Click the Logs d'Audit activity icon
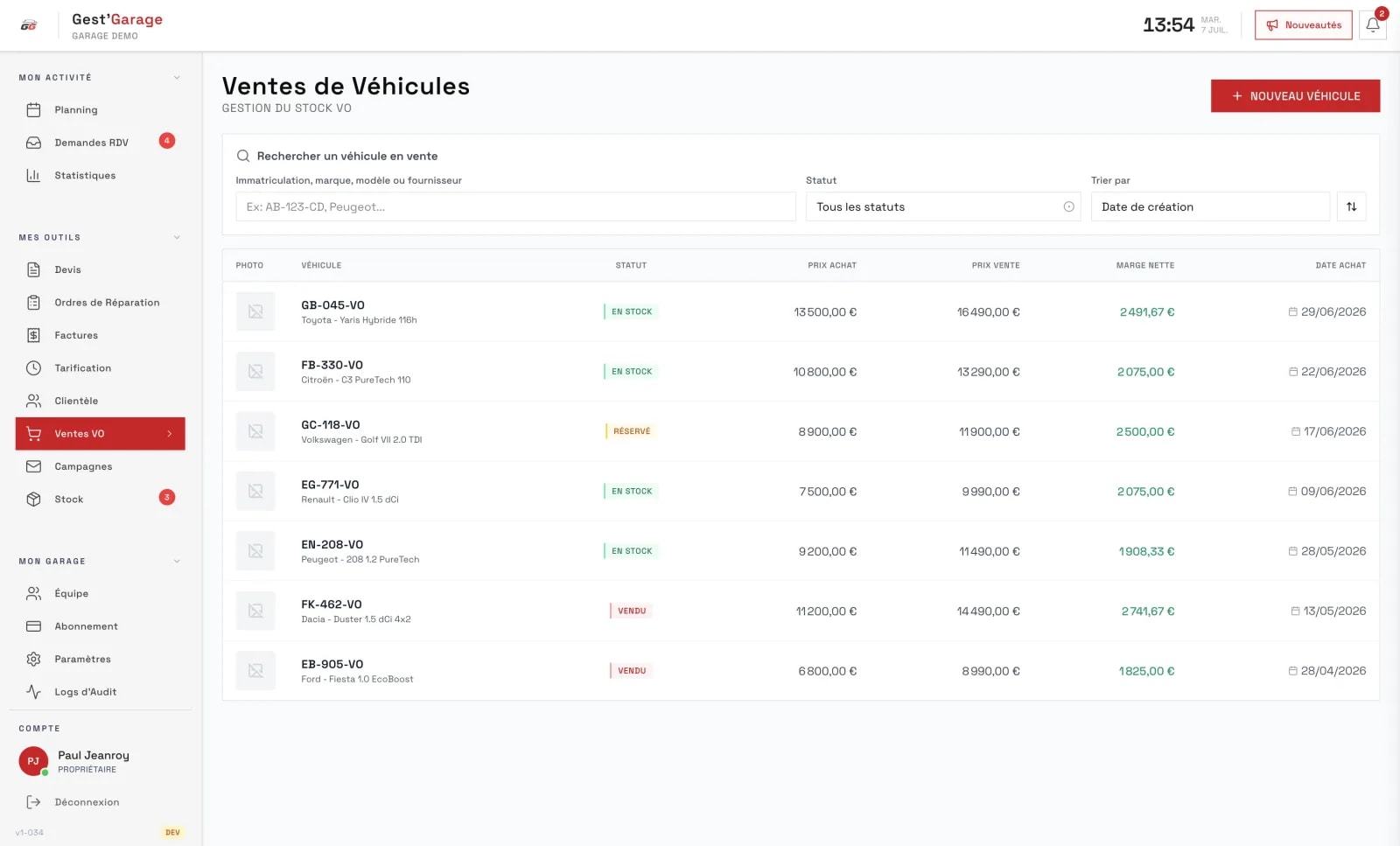 click(33, 692)
